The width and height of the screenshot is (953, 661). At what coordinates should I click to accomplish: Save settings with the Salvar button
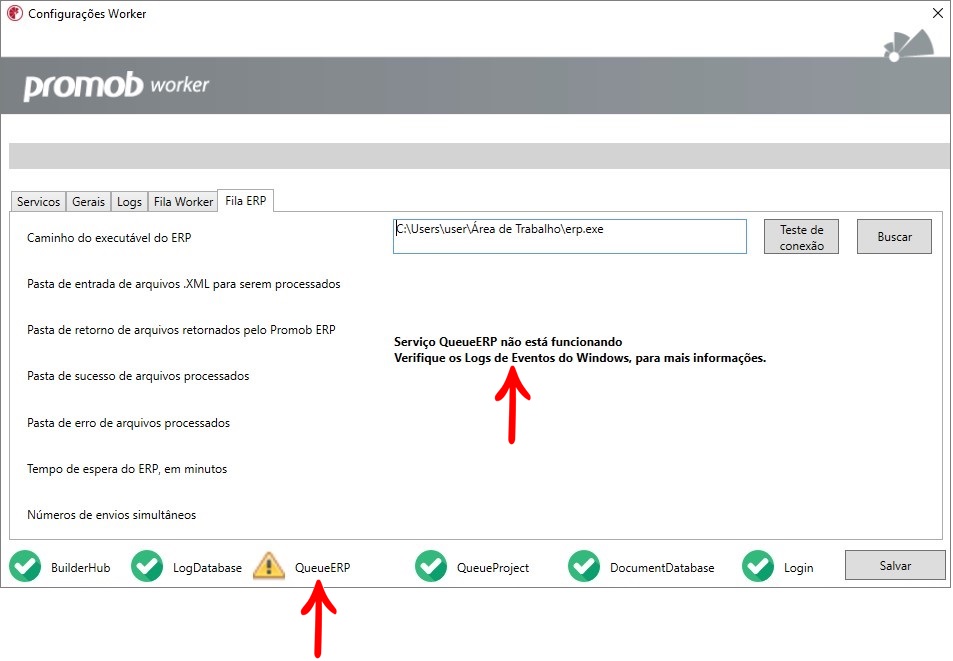click(x=895, y=566)
